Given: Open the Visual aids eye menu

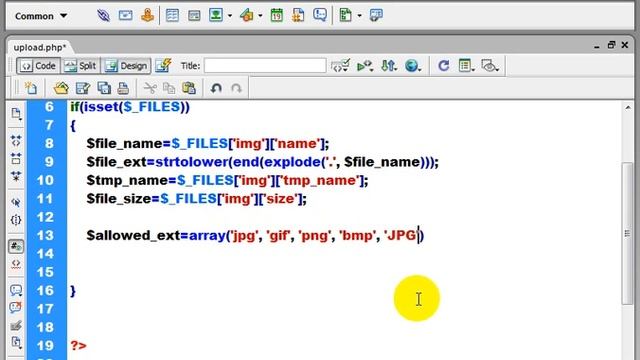Looking at the screenshot, I should (x=490, y=66).
